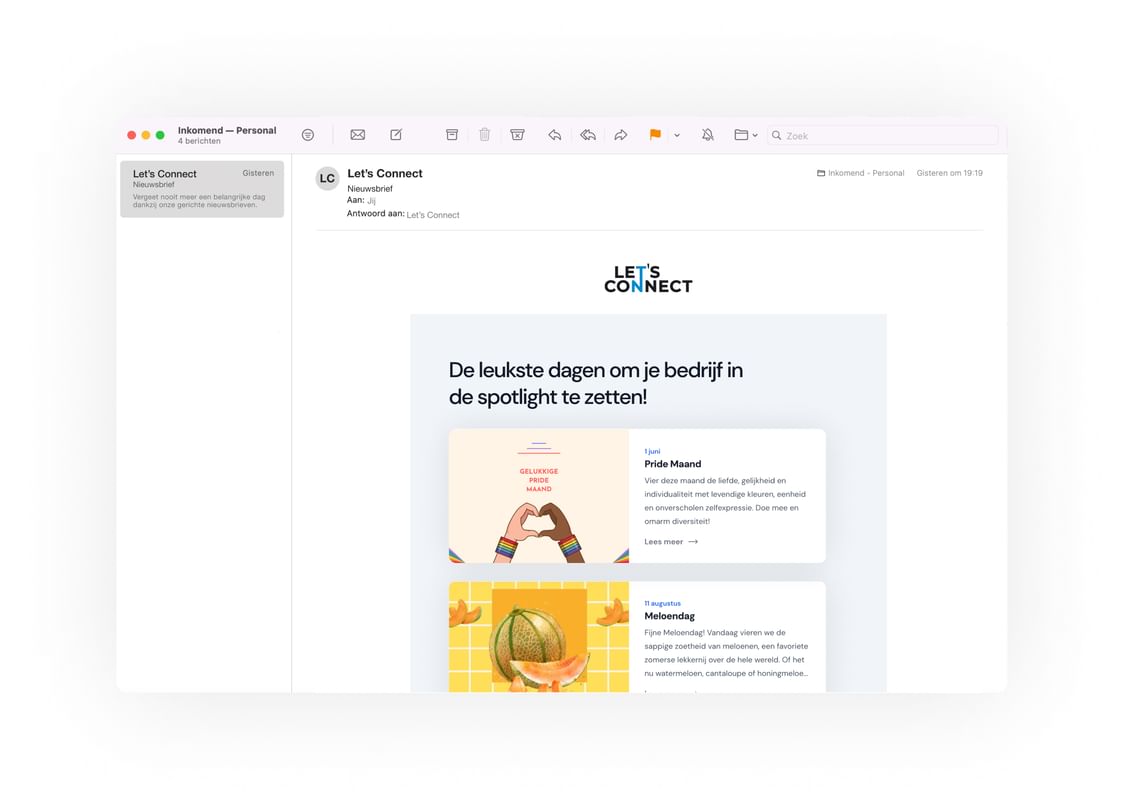The width and height of the screenshot is (1124, 809).
Task: Click the Antwoord aan Let's Connect address
Action: (x=433, y=215)
